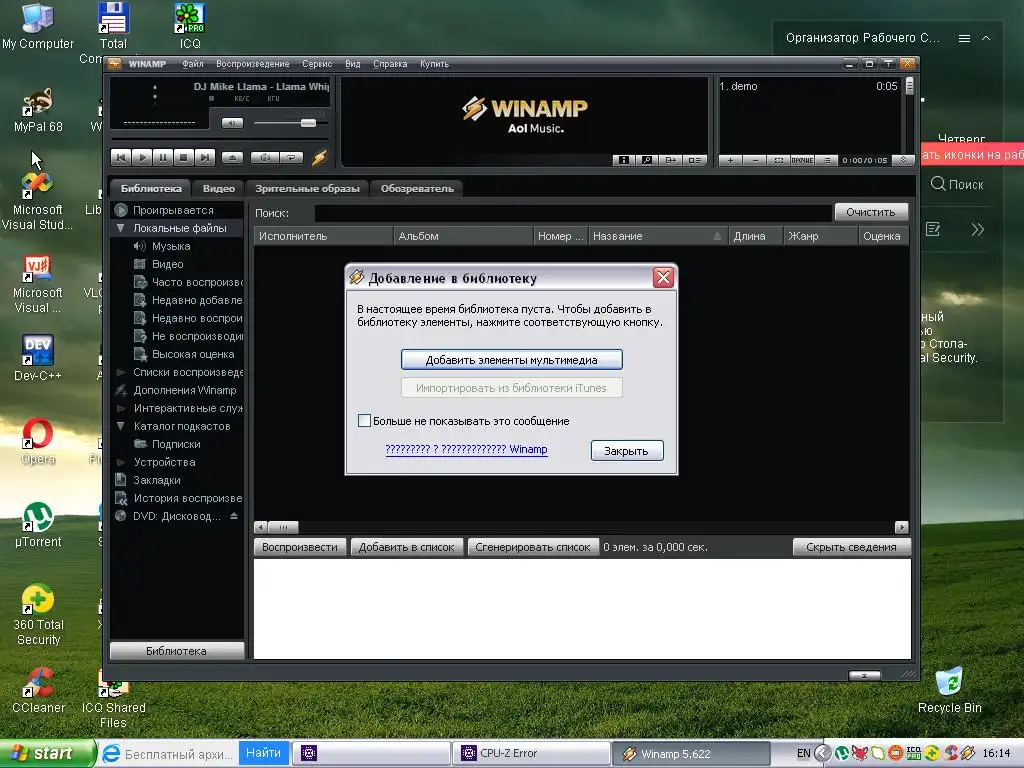Open the Купить menu
Screen dimensions: 1024x768
point(434,64)
